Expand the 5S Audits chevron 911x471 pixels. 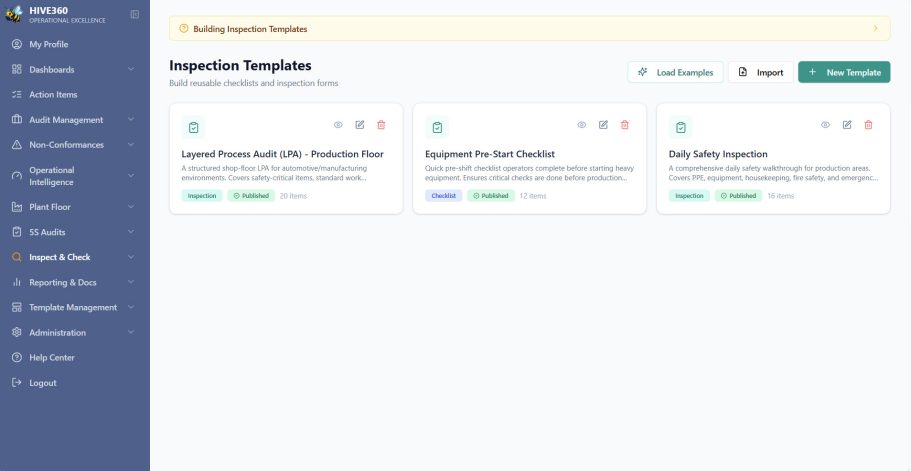131,232
